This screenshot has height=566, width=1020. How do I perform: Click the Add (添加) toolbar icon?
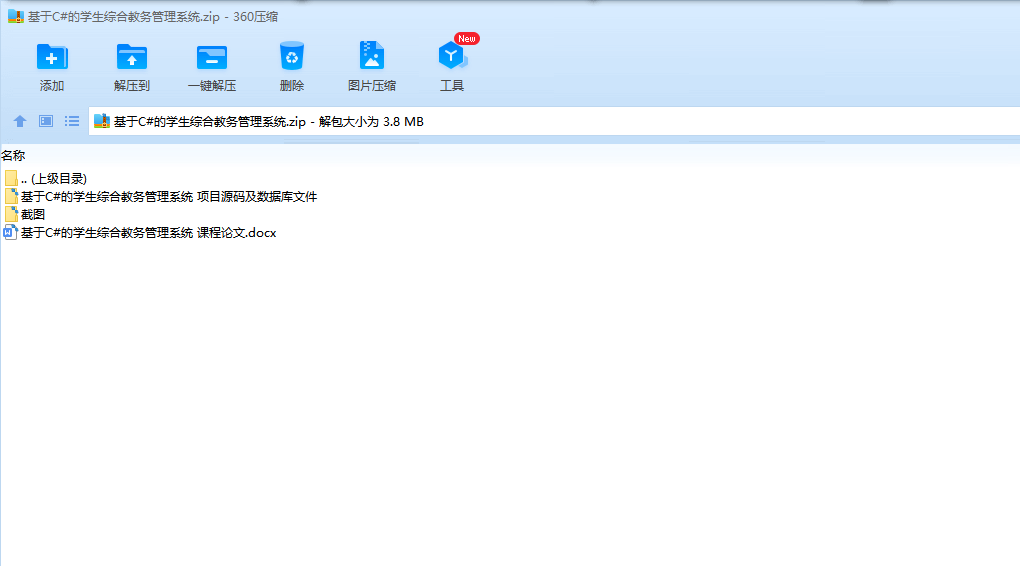point(51,57)
